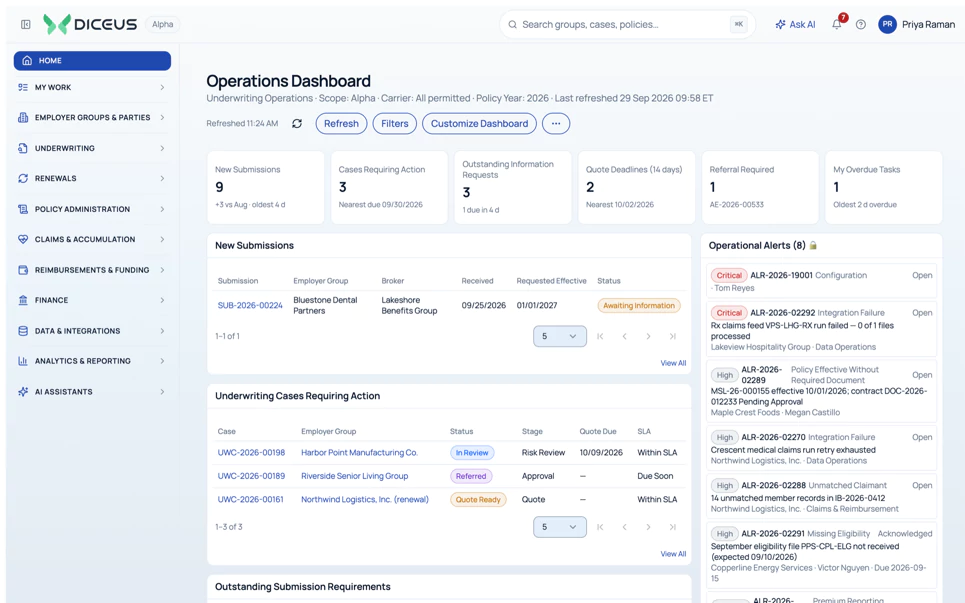This screenshot has height=603, width=965.
Task: Click the AI Assistants sparkle icon
Action: tap(23, 392)
